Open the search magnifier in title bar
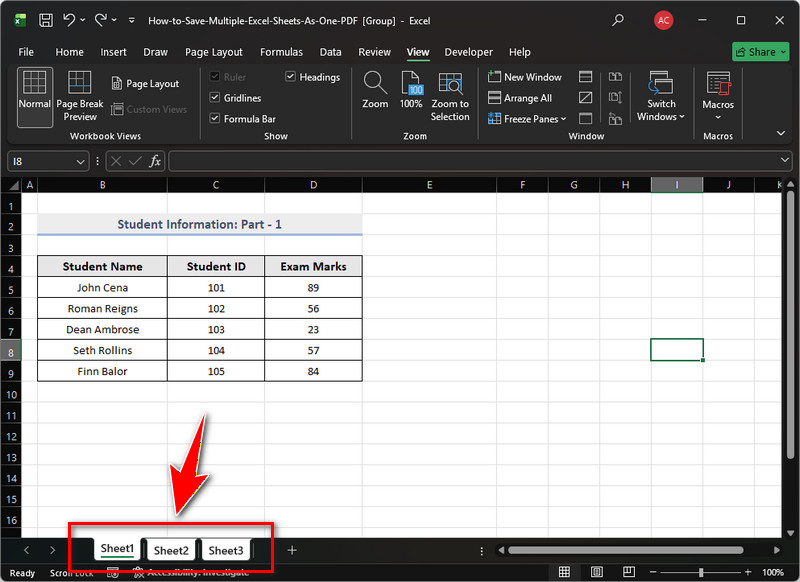 tap(618, 20)
